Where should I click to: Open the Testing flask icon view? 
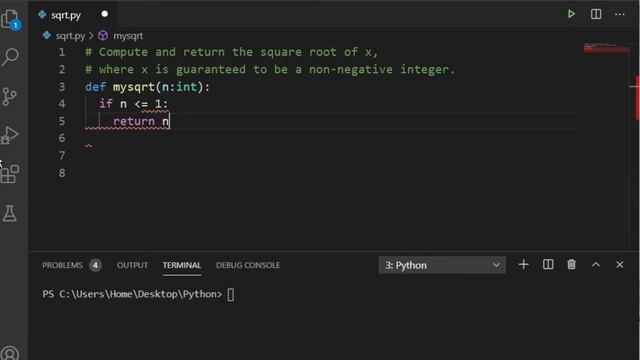click(10, 213)
